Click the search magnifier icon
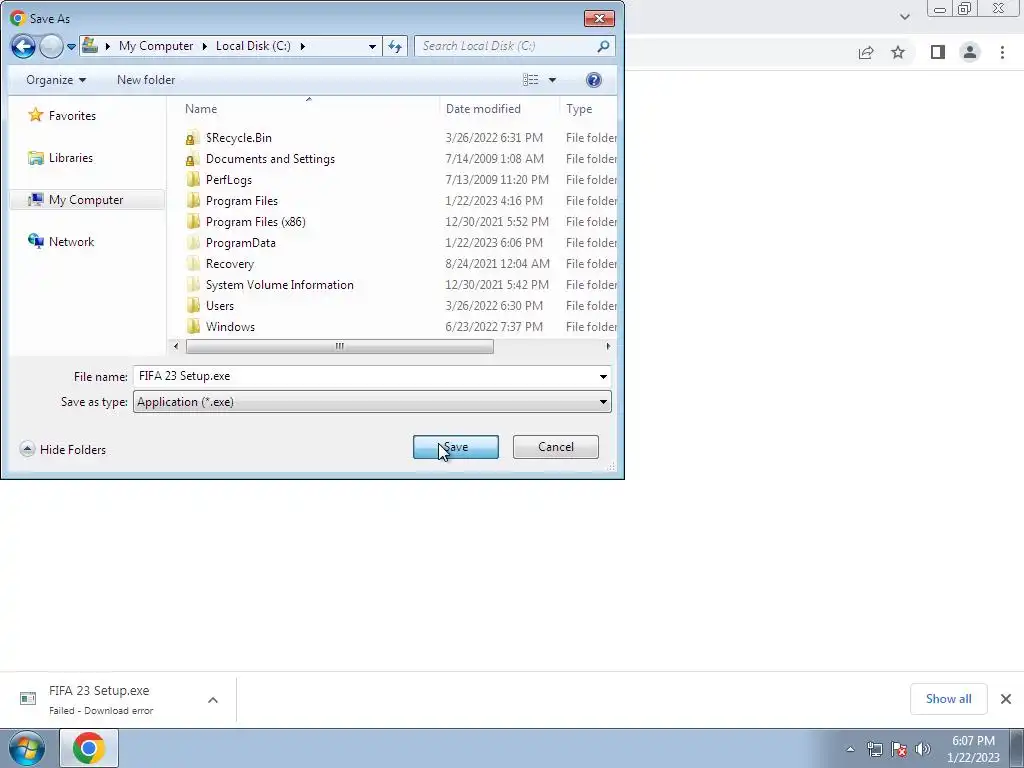This screenshot has height=768, width=1024. pos(603,46)
